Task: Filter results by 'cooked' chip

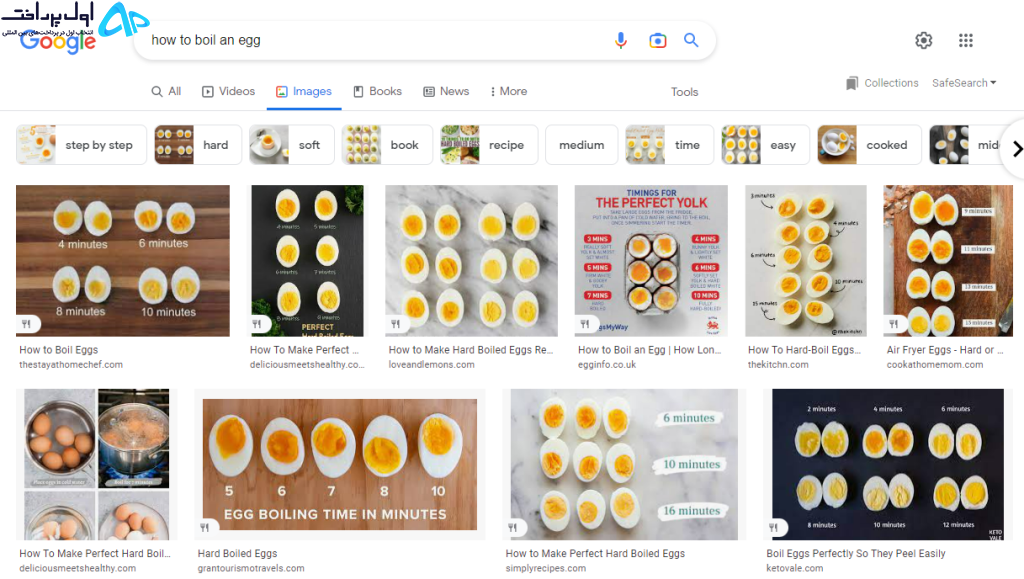Action: click(x=869, y=145)
